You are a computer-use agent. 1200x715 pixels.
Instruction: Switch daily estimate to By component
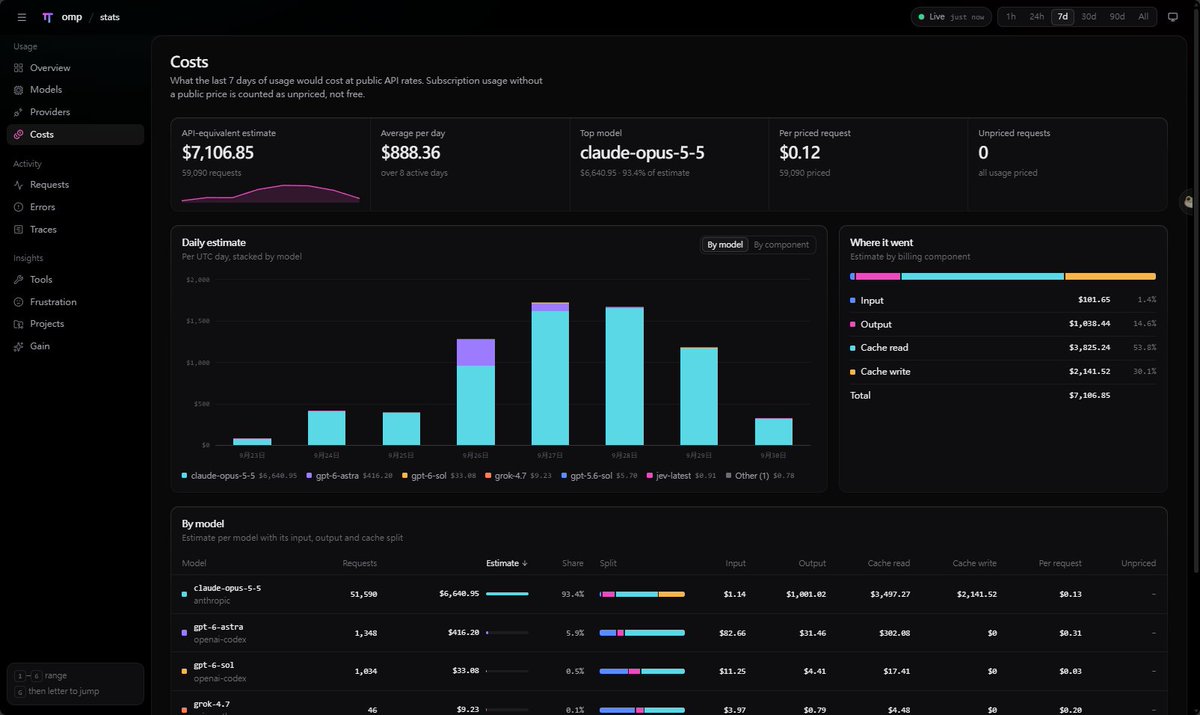coord(781,244)
